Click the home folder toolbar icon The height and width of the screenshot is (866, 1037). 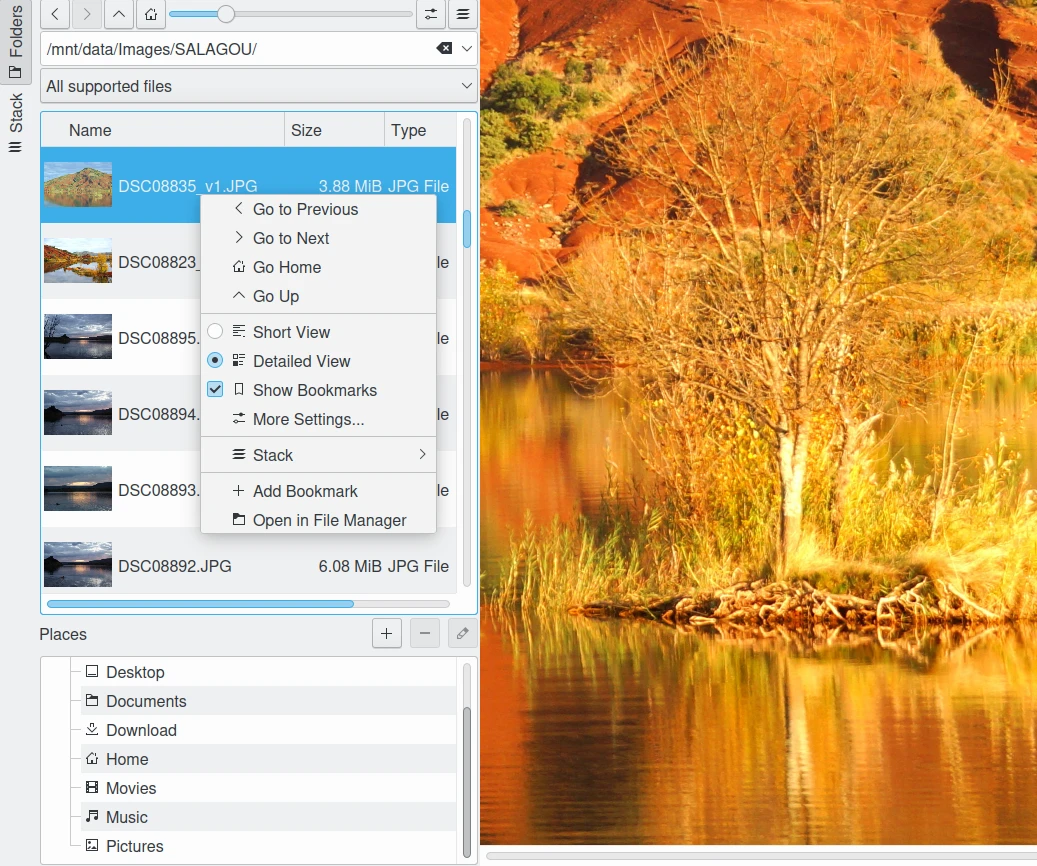click(150, 14)
